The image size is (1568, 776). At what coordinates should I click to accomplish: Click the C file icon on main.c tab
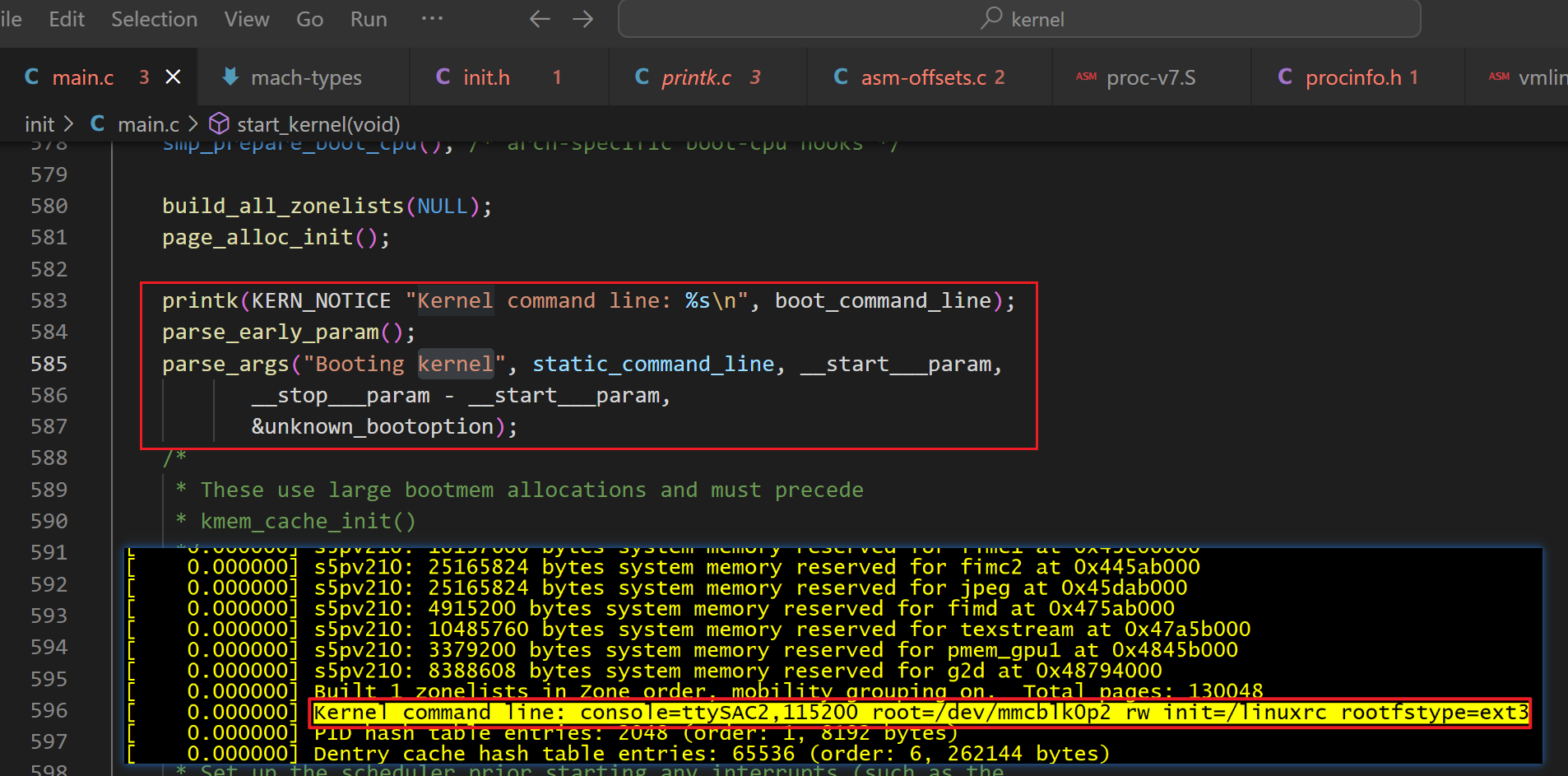point(32,77)
